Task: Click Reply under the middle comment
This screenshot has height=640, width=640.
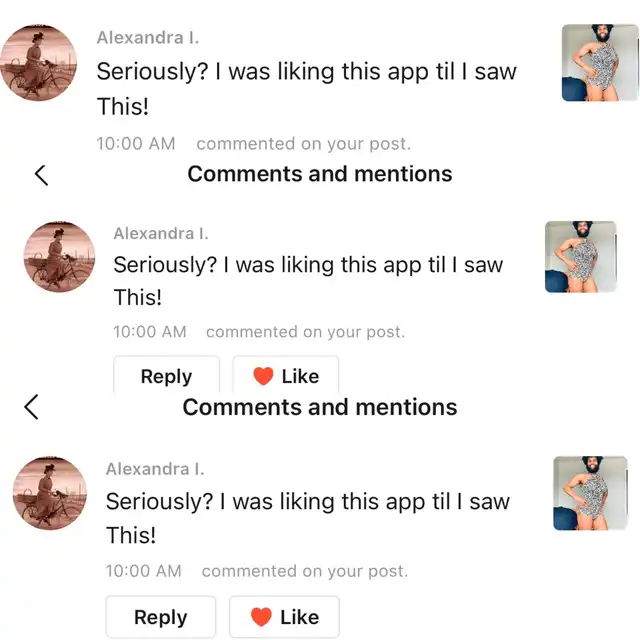Action: tap(166, 376)
